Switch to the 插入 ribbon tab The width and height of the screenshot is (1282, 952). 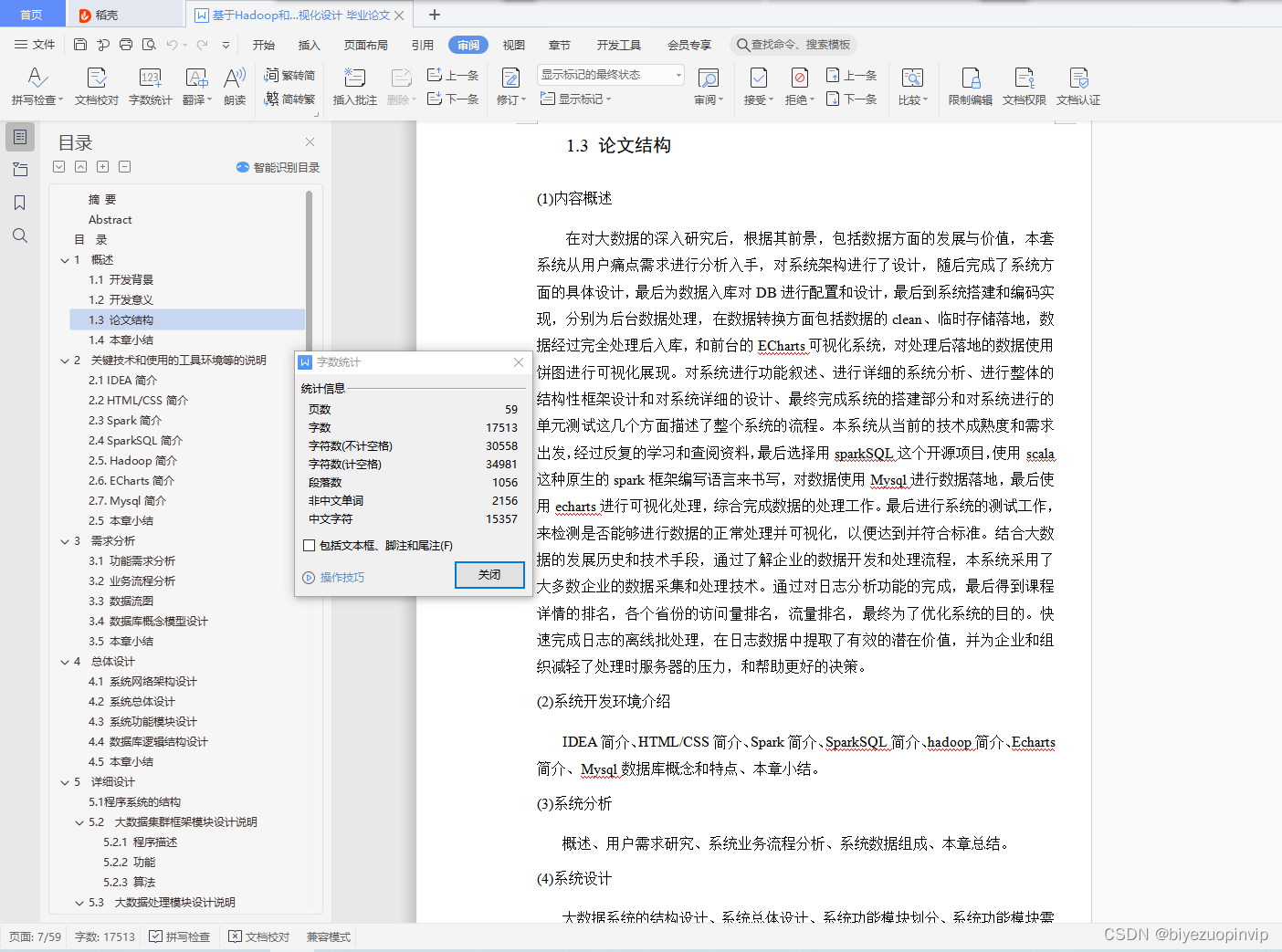tap(310, 45)
